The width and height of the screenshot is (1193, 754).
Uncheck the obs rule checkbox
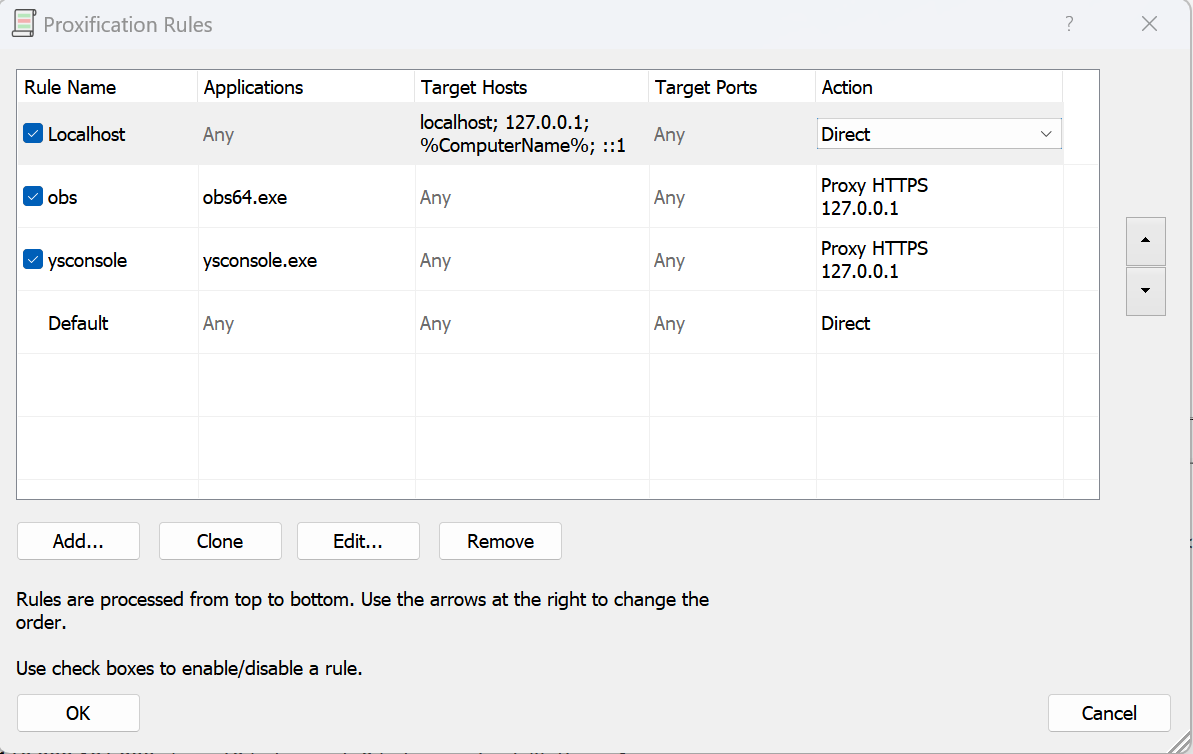[x=33, y=197]
